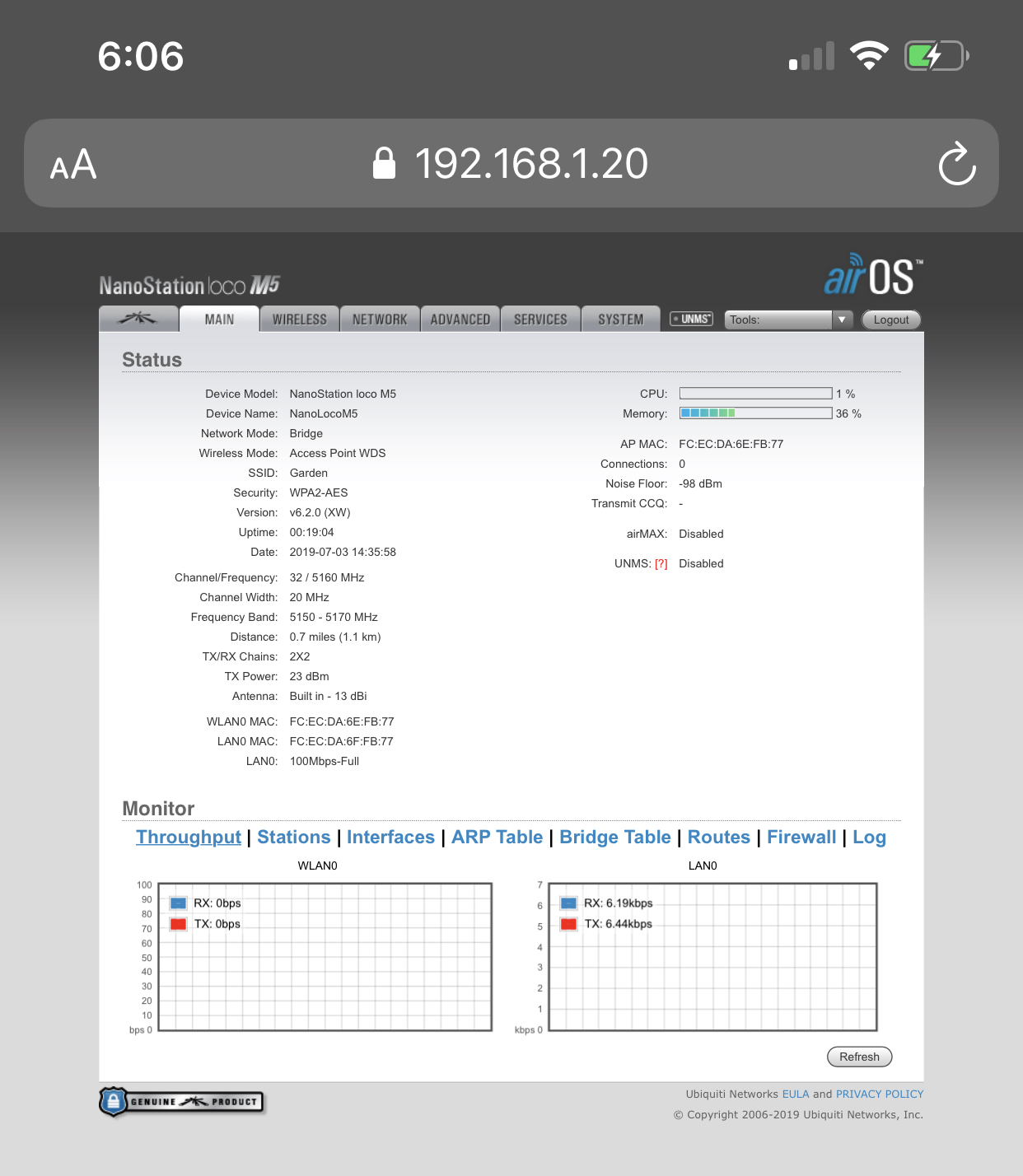Show the Firewall monitor

click(801, 838)
